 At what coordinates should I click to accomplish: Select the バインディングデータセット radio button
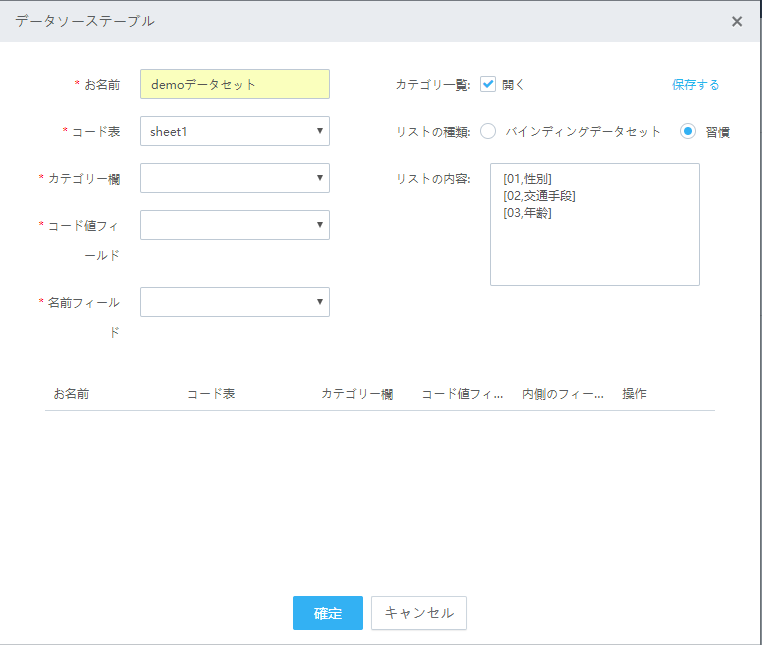click(488, 131)
